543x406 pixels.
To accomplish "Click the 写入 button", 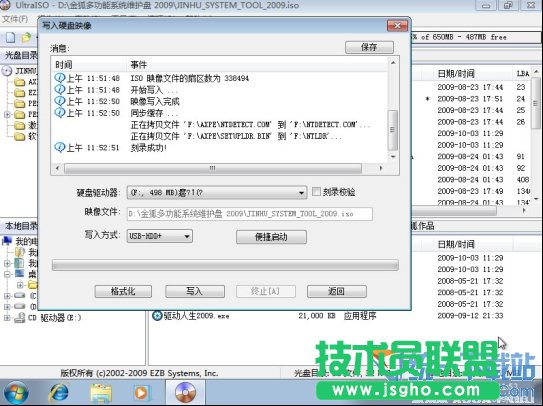I will [195, 291].
